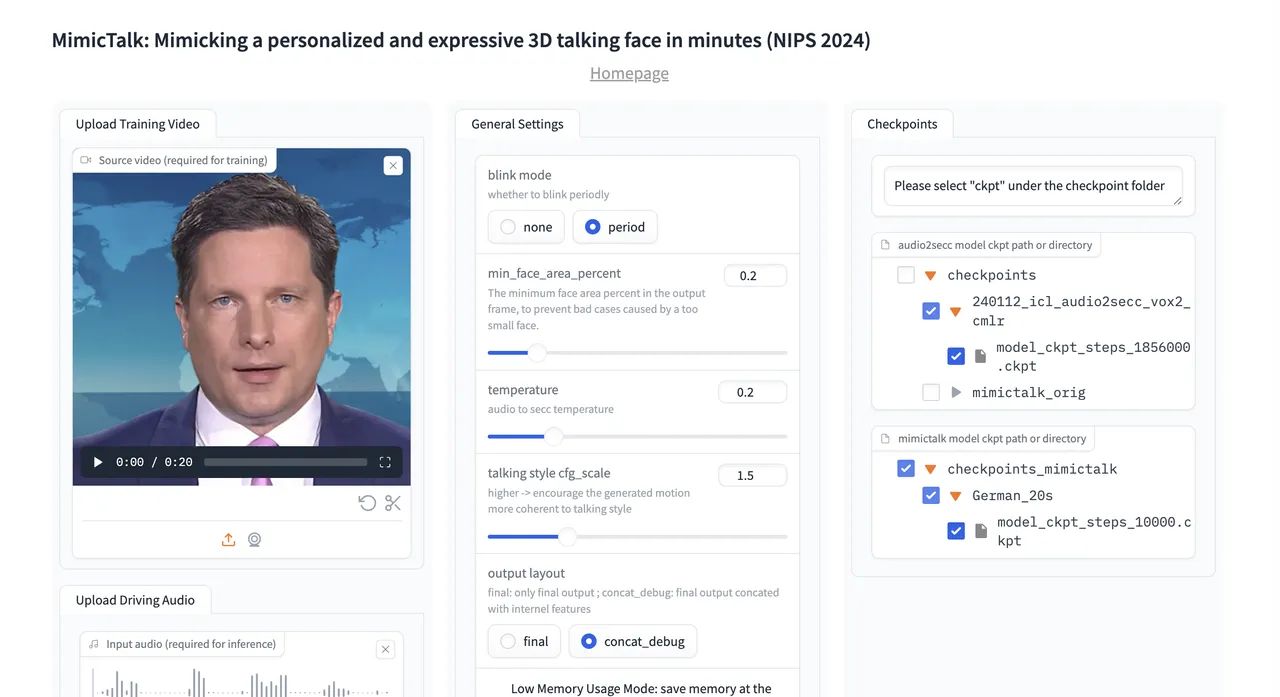Open video fullscreen mode
This screenshot has width=1280, height=697.
(385, 462)
